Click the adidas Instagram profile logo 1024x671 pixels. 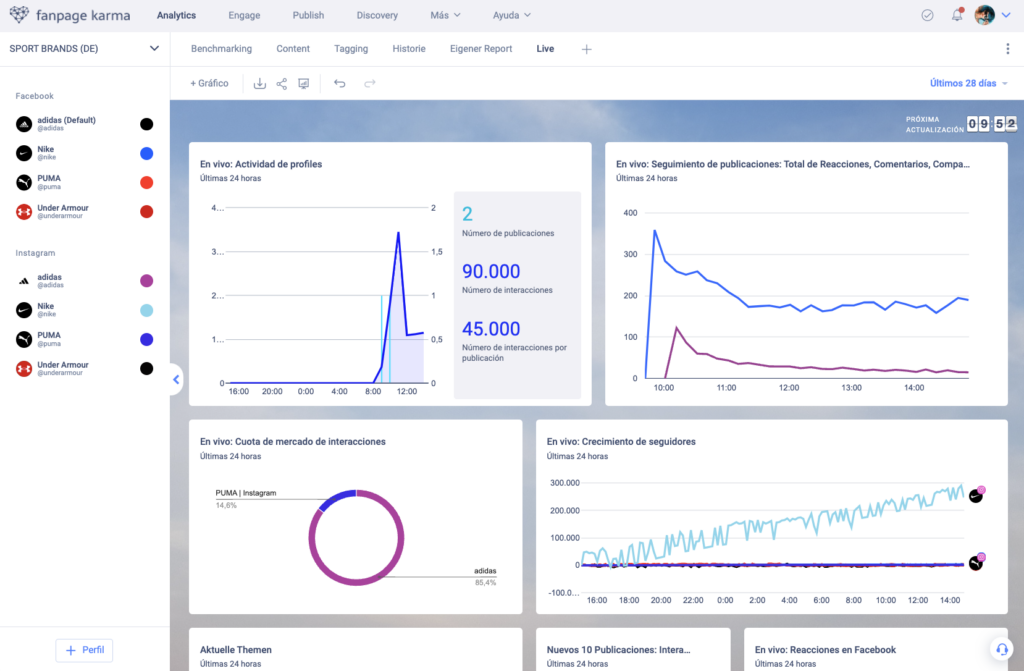pyautogui.click(x=24, y=281)
